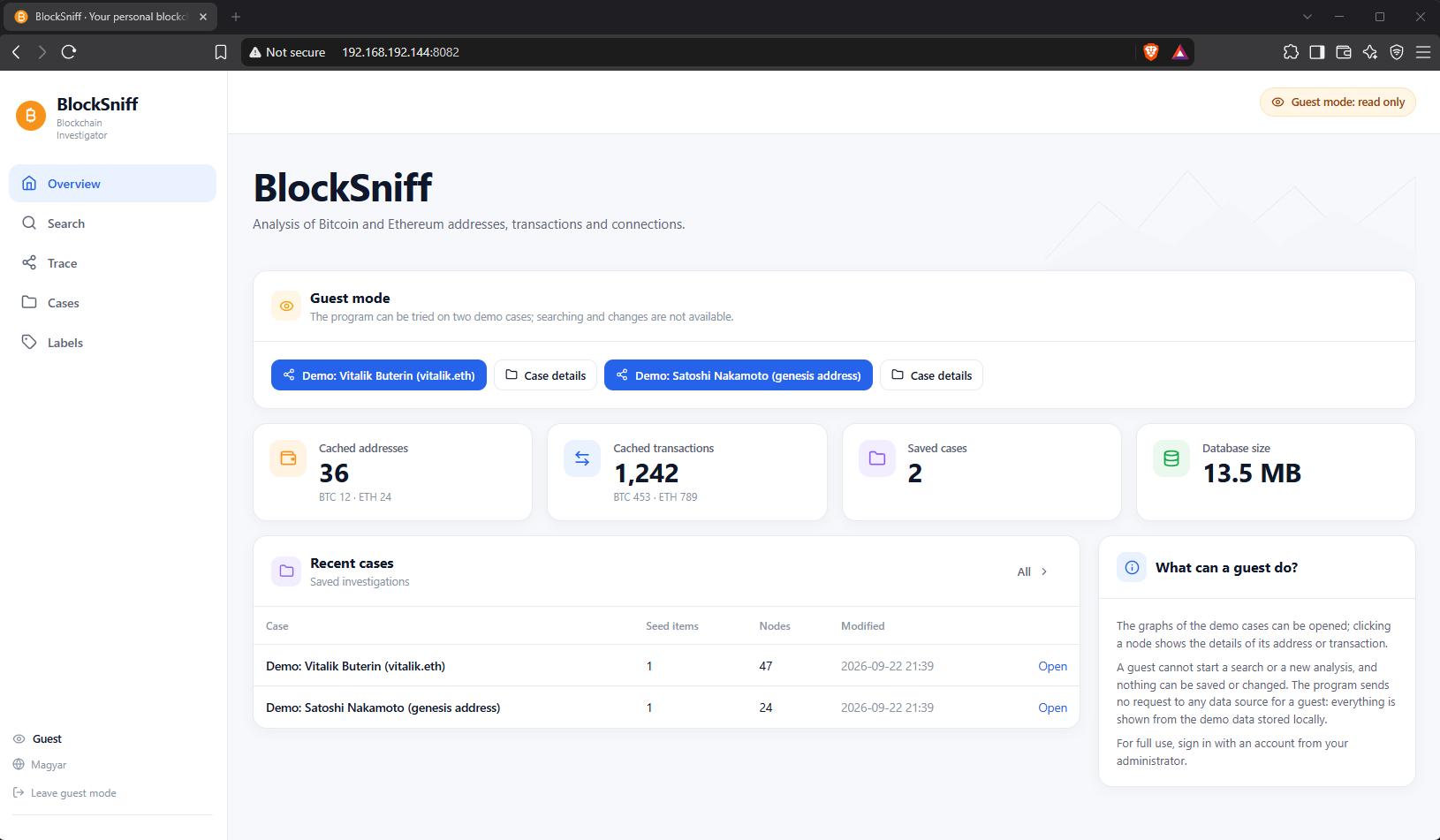Launch Demo: Satoshi Nakamoto (genesis address) trace

739,375
